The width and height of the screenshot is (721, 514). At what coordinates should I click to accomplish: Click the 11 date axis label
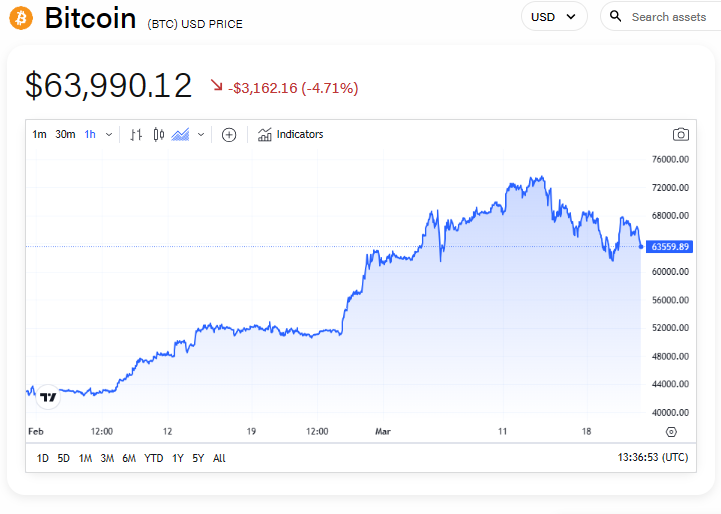[502, 431]
